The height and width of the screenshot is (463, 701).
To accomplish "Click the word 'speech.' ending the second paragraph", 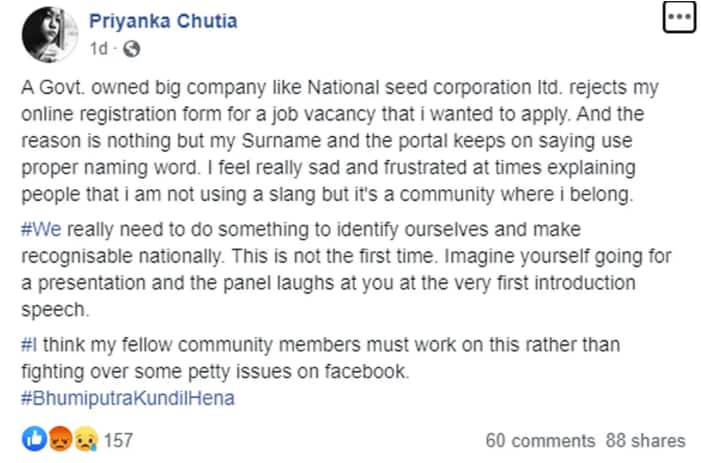I will [x=55, y=310].
